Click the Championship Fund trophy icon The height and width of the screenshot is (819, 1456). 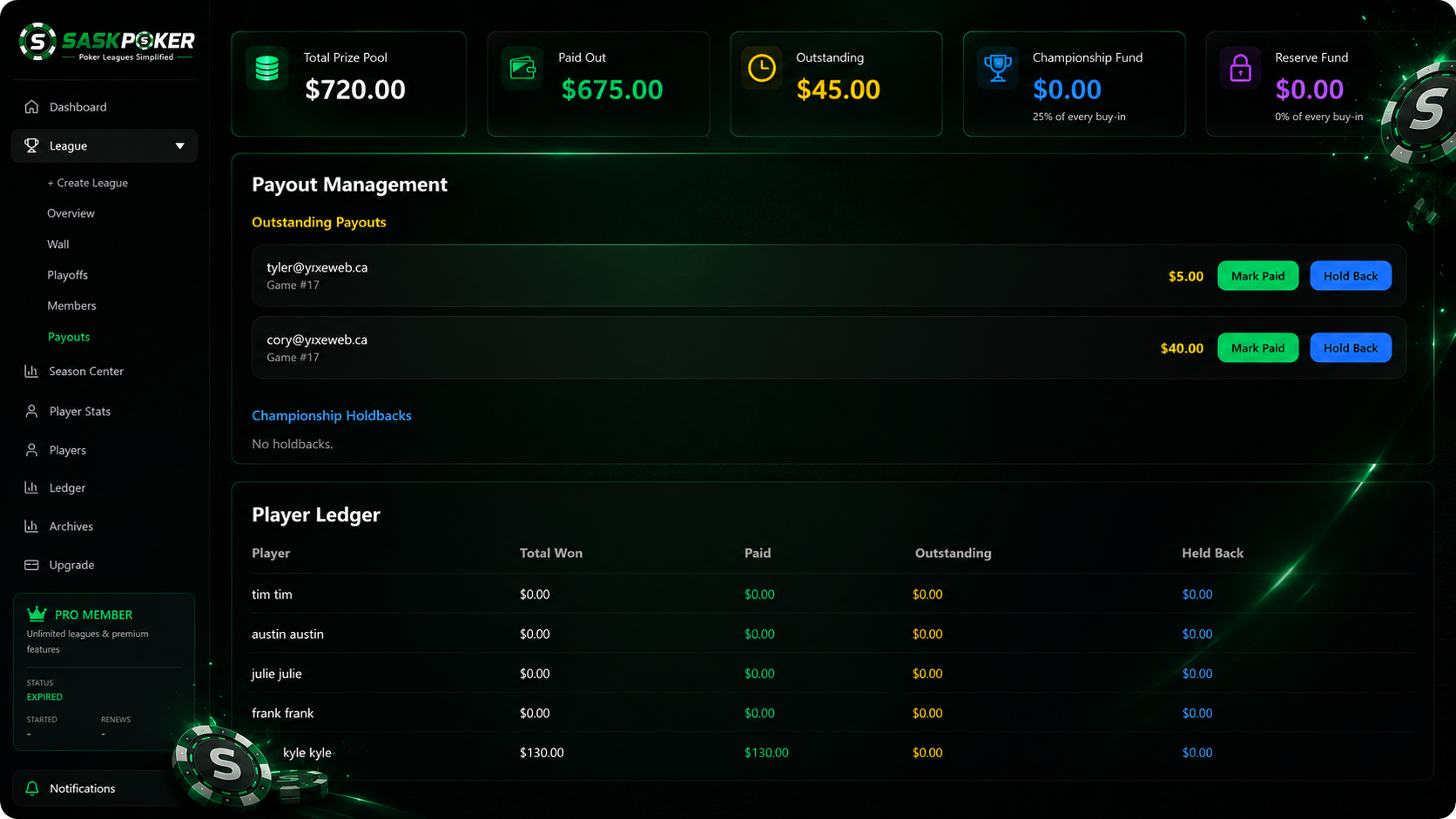(998, 68)
